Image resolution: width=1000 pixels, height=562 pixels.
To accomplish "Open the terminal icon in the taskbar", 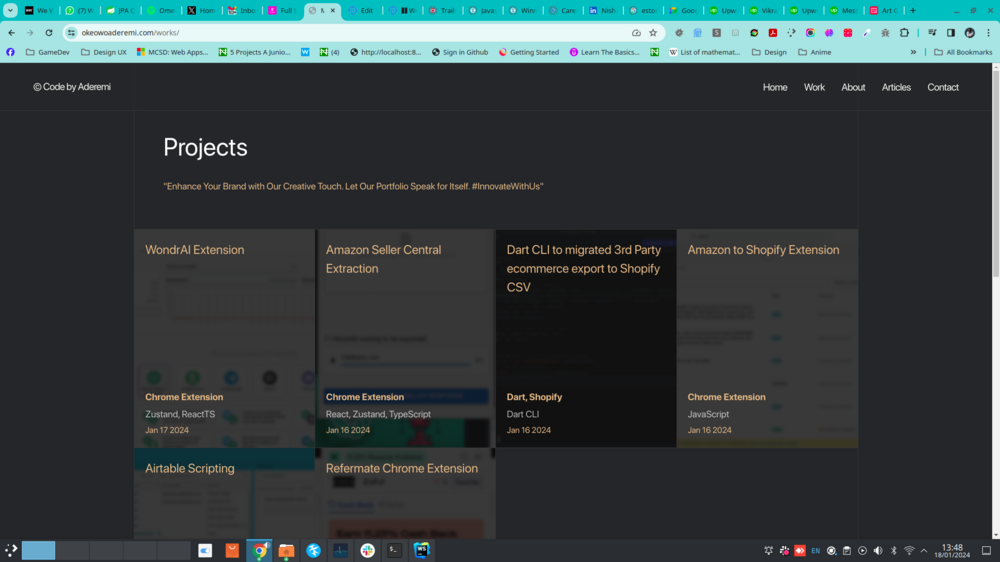I will pyautogui.click(x=394, y=550).
